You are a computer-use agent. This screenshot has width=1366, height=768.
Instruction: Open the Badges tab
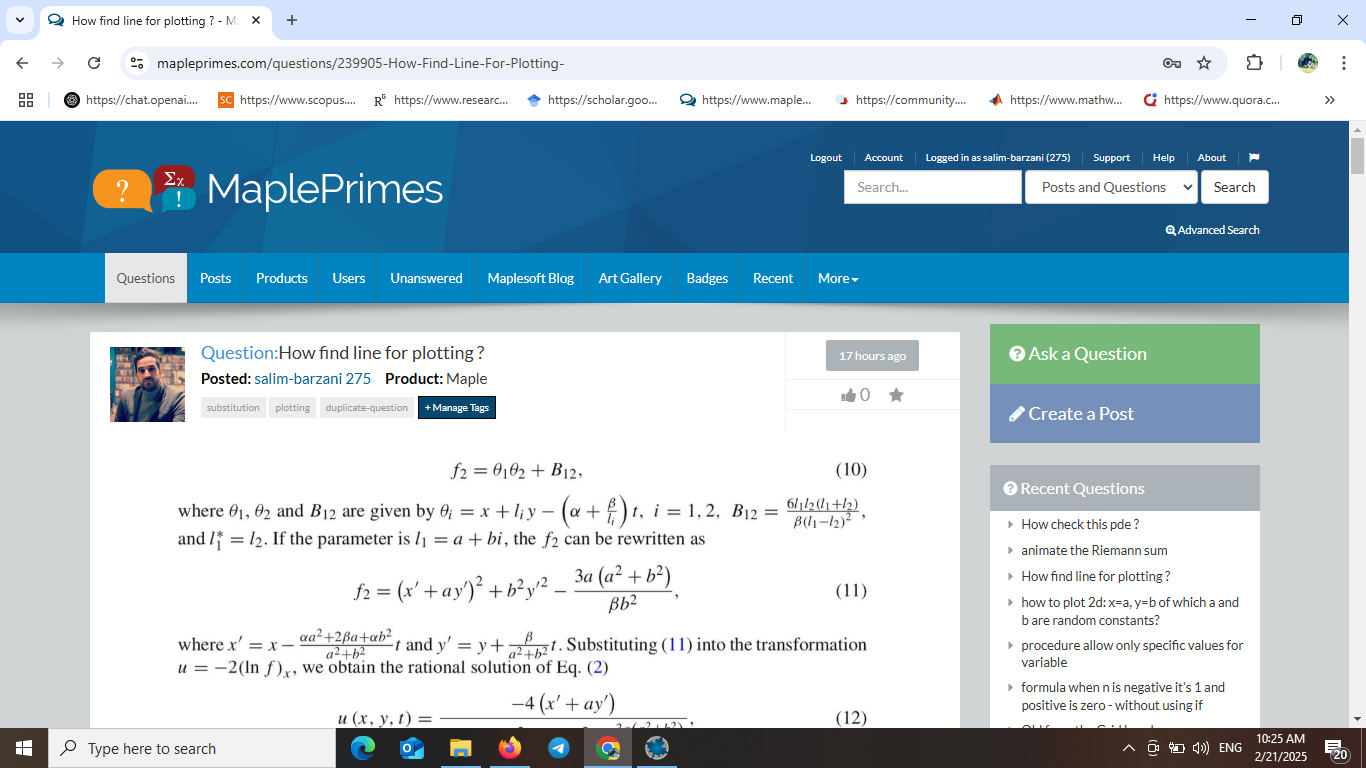(707, 278)
